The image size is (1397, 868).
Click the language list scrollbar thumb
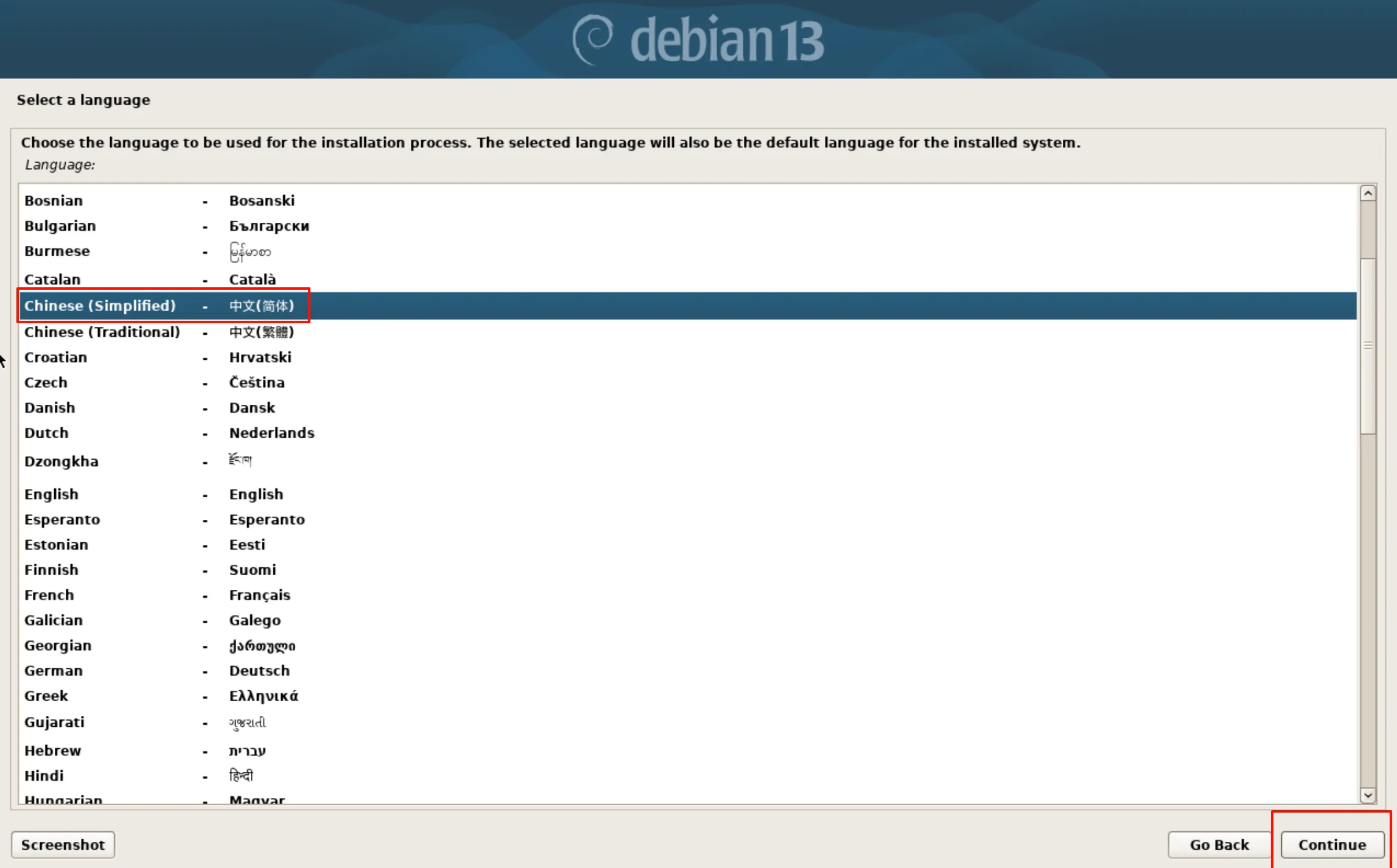(x=1368, y=345)
